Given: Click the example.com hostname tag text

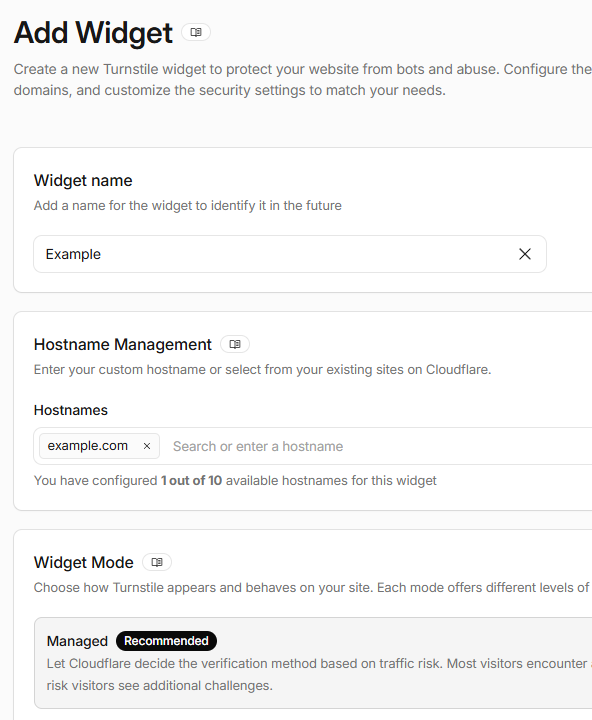Looking at the screenshot, I should (88, 446).
